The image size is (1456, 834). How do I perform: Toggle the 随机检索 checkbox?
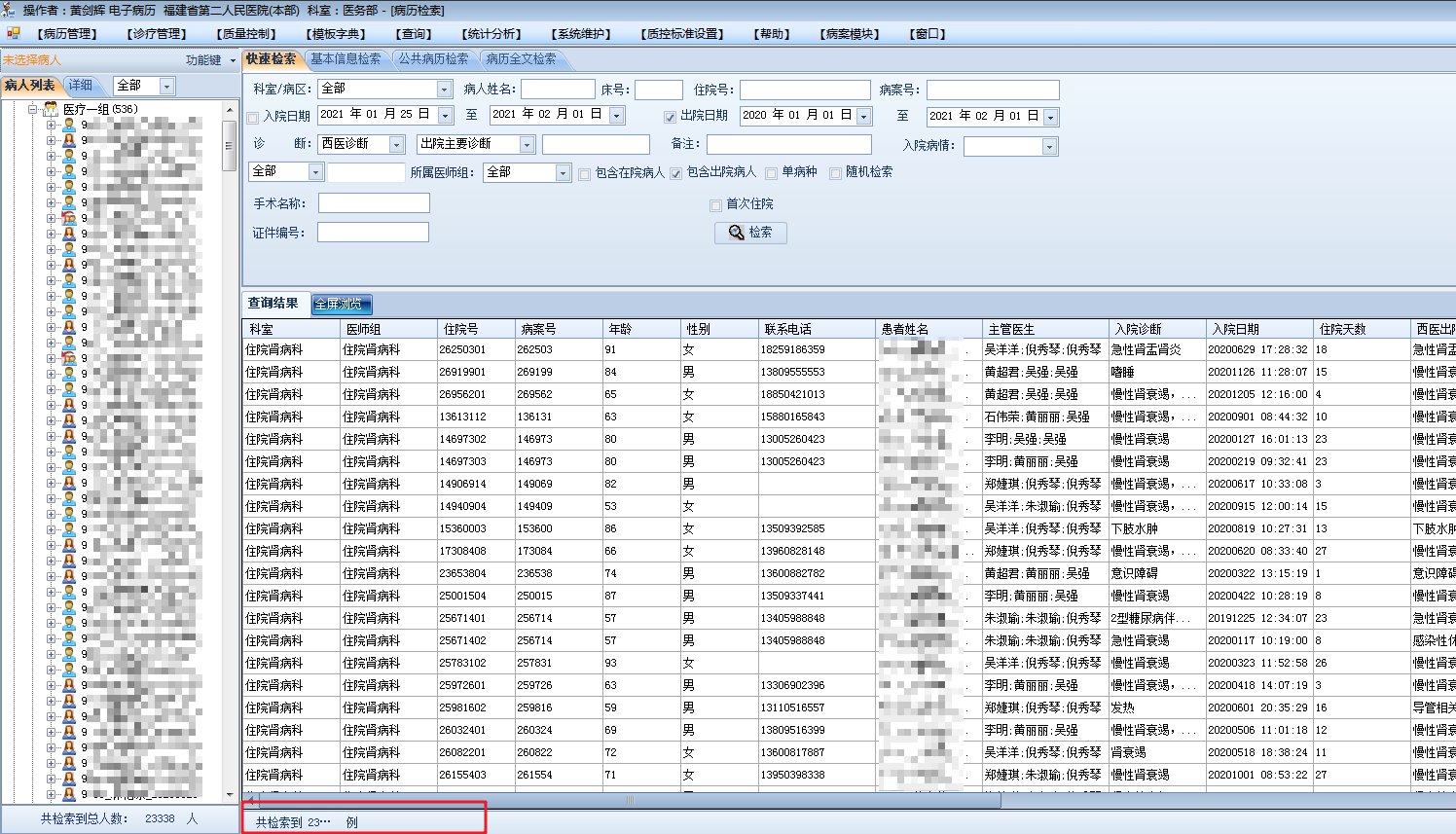[x=835, y=173]
